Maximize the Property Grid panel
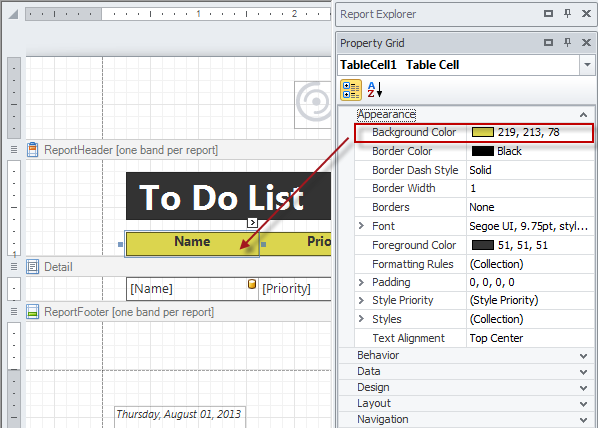This screenshot has height=428, width=598. tap(548, 42)
